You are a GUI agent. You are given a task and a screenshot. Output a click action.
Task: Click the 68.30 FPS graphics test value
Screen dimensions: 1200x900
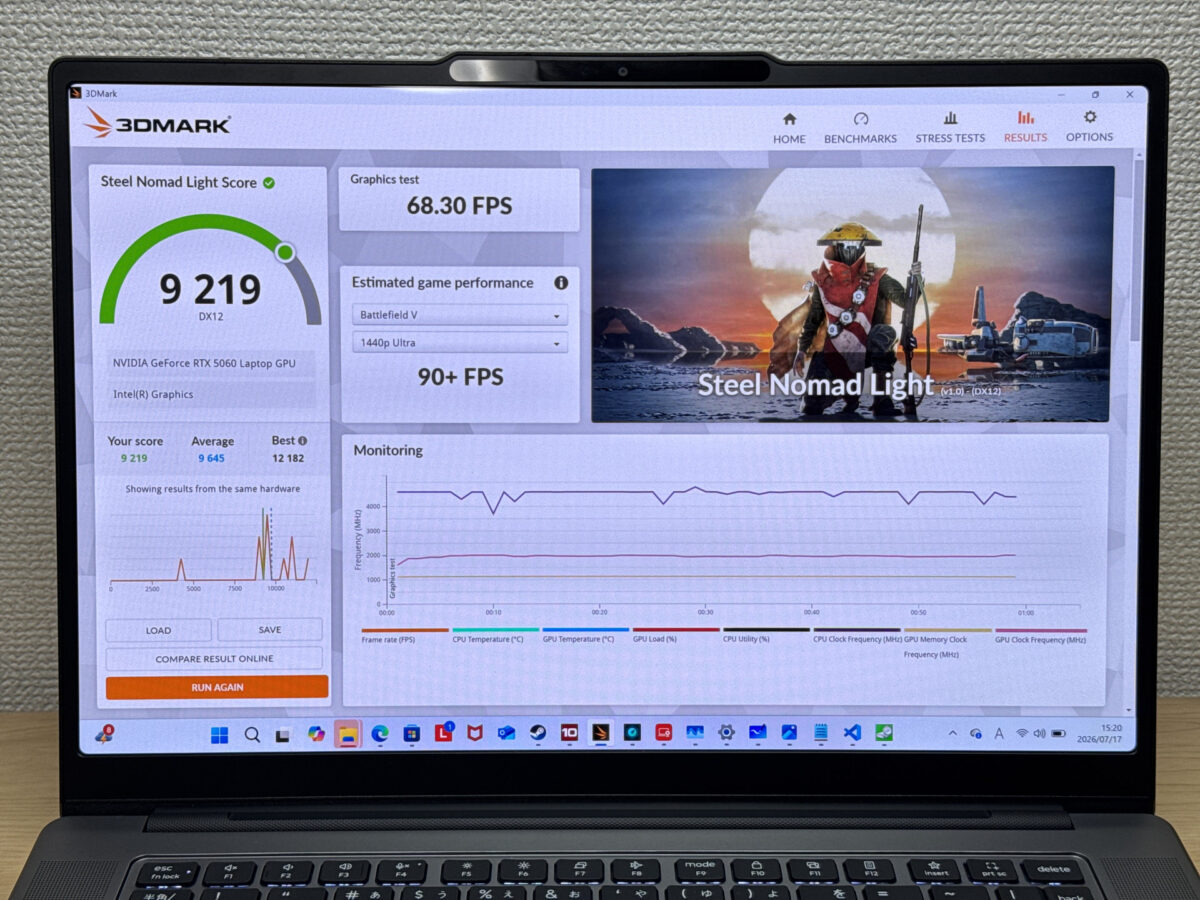(459, 206)
